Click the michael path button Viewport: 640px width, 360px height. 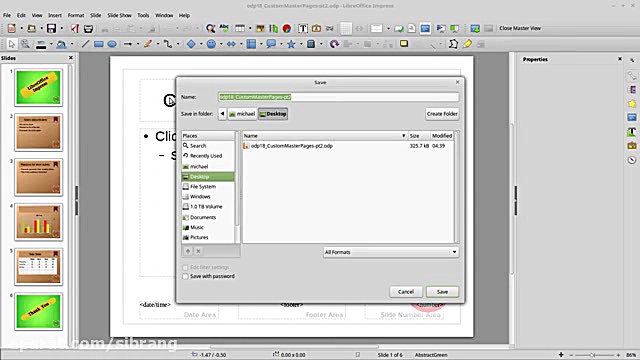(242, 114)
